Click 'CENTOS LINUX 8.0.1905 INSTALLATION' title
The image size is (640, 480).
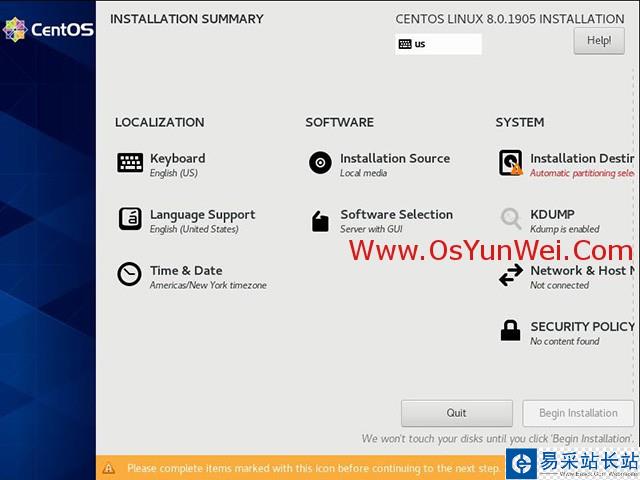[x=510, y=19]
